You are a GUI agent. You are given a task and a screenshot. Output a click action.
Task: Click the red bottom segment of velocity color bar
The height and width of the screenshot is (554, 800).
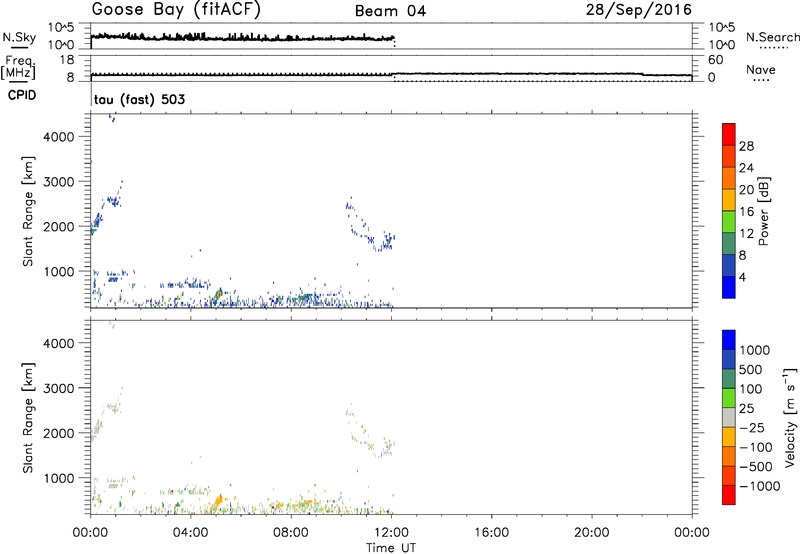click(x=729, y=495)
